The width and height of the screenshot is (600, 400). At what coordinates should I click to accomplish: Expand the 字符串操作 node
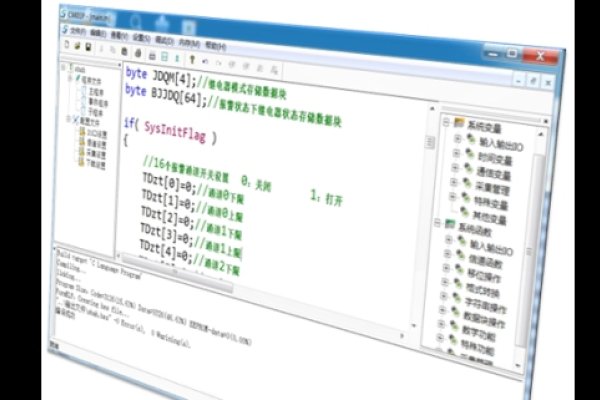point(443,296)
